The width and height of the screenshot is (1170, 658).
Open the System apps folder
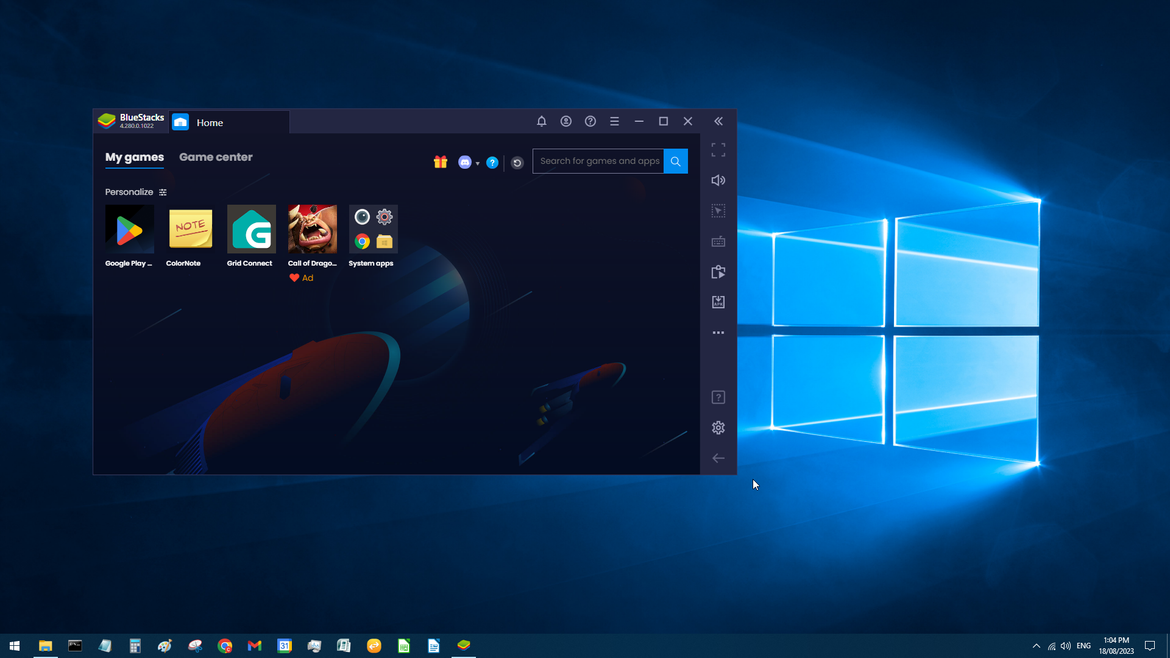pos(371,230)
